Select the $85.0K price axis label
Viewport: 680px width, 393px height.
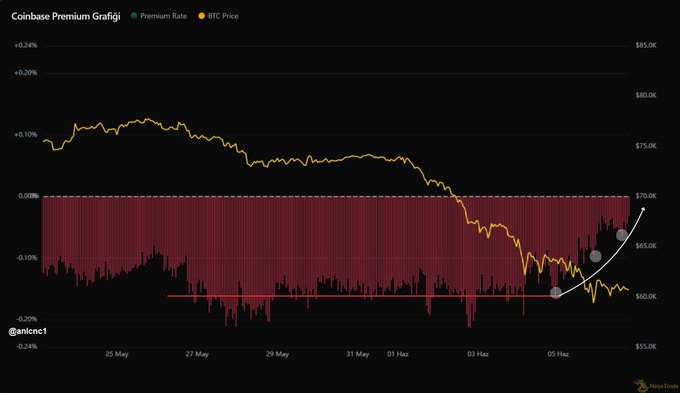646,45
